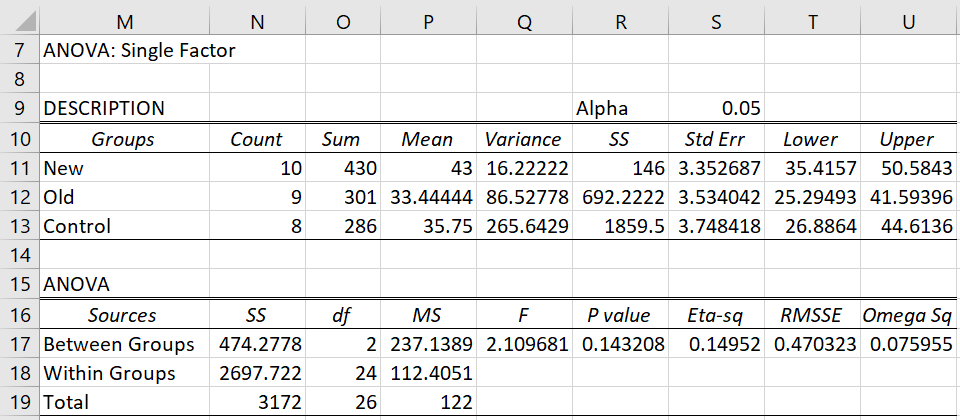
Task: Select the RMSSE value 0.470323
Action: 812,345
